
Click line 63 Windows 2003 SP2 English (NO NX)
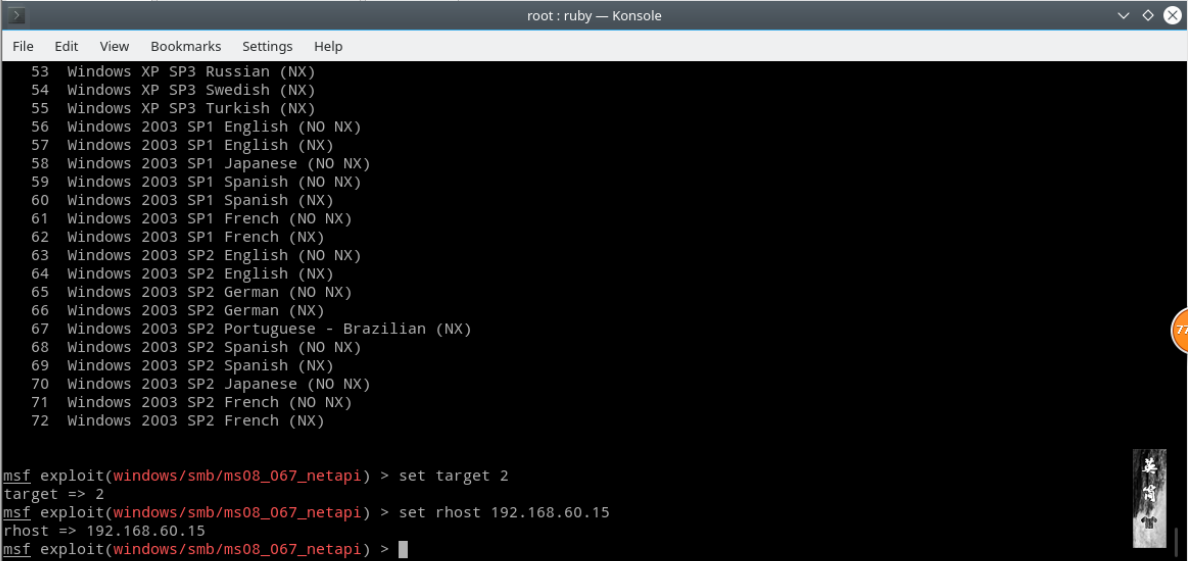click(196, 255)
